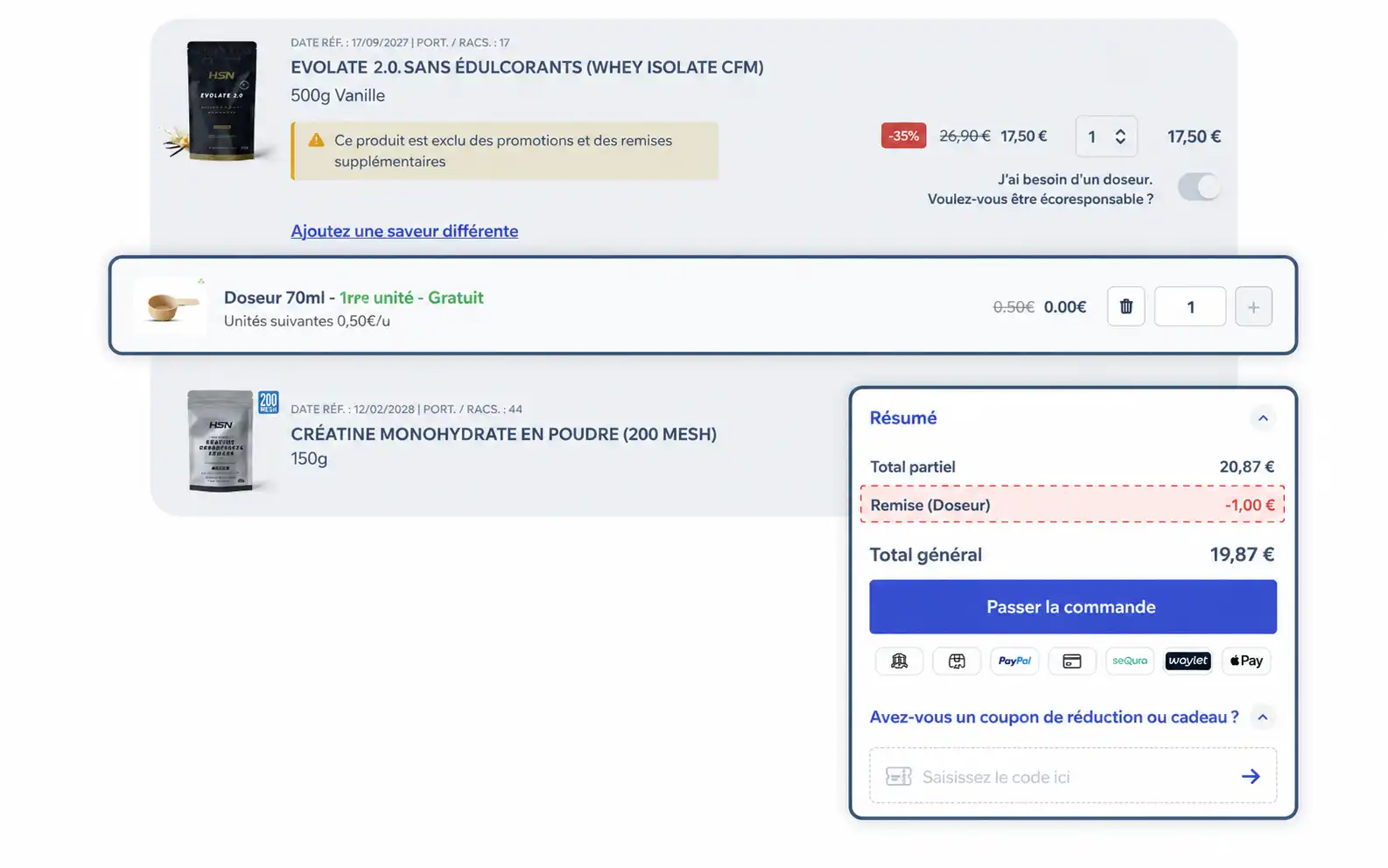Click the 'Total général' label

(x=926, y=555)
